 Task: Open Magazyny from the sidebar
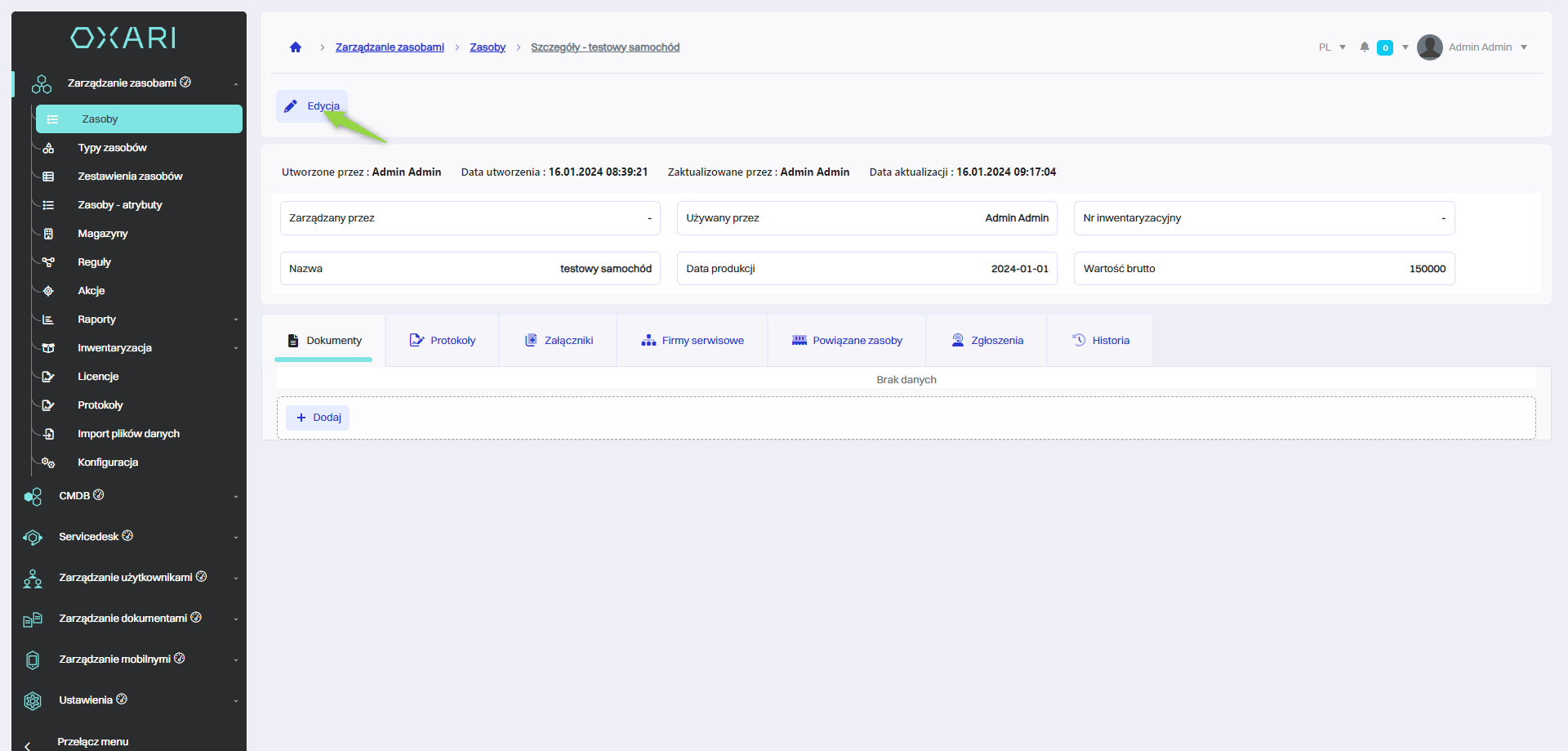(x=103, y=234)
